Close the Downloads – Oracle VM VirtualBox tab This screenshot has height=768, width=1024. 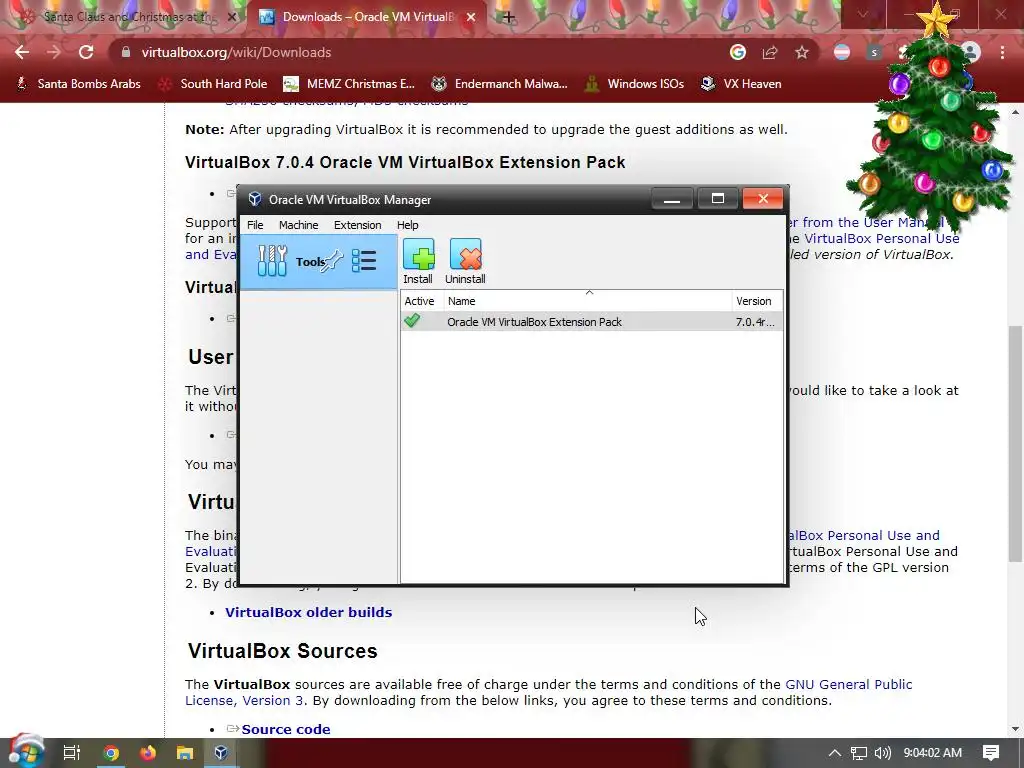[x=471, y=17]
